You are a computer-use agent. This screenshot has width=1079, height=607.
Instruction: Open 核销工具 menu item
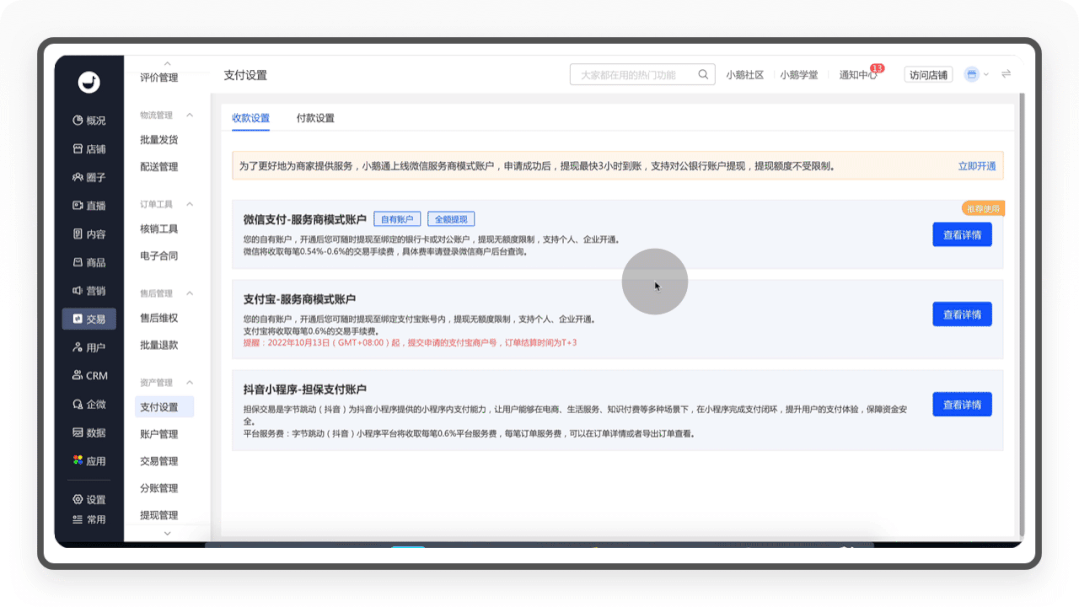click(x=159, y=228)
